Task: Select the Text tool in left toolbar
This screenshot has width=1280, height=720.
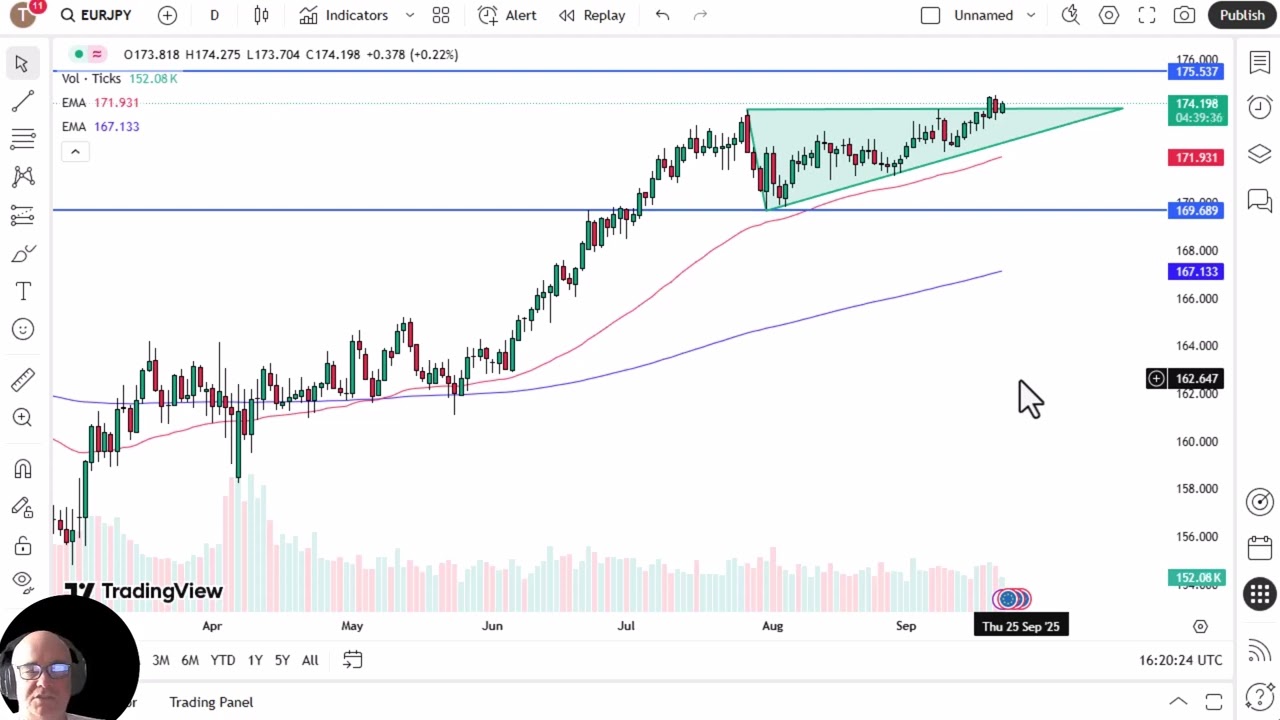Action: click(x=22, y=291)
